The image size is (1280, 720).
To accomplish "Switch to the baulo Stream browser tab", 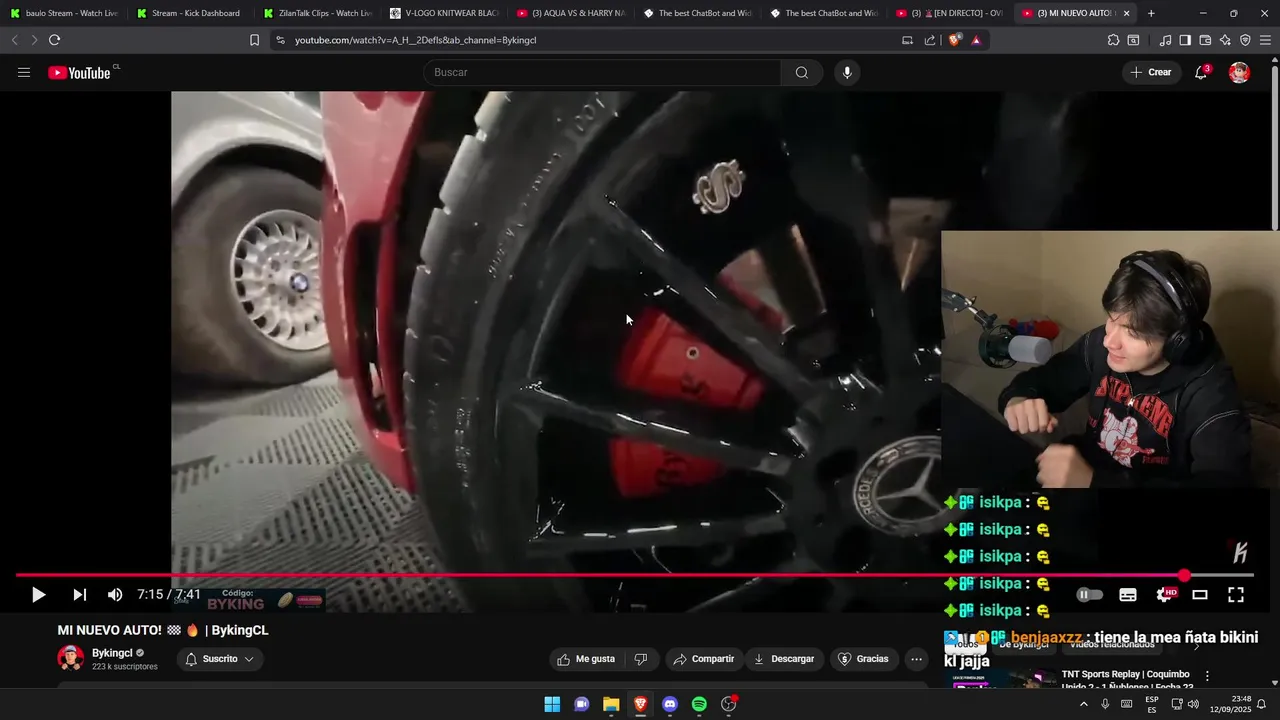I will 64,13.
